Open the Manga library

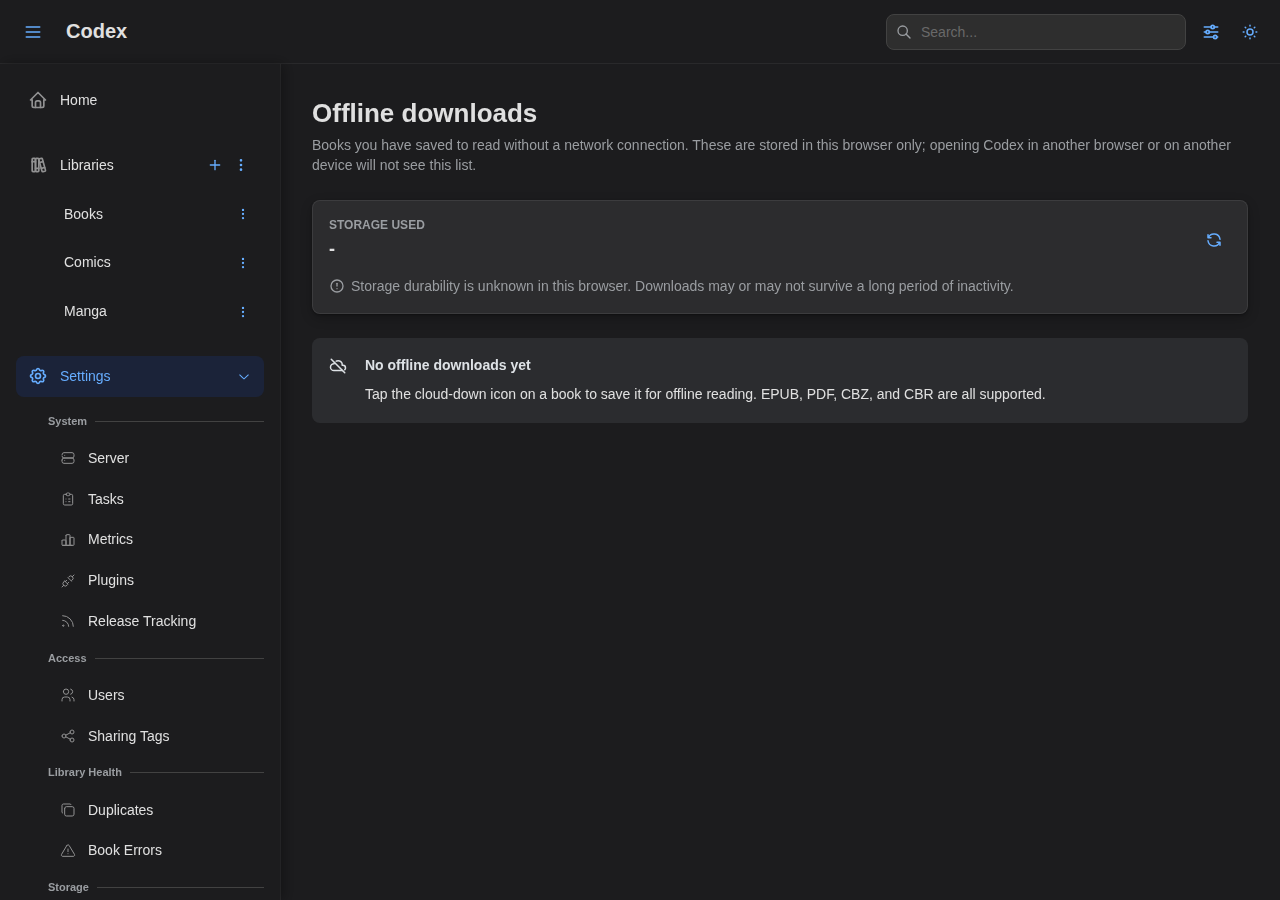(x=86, y=311)
